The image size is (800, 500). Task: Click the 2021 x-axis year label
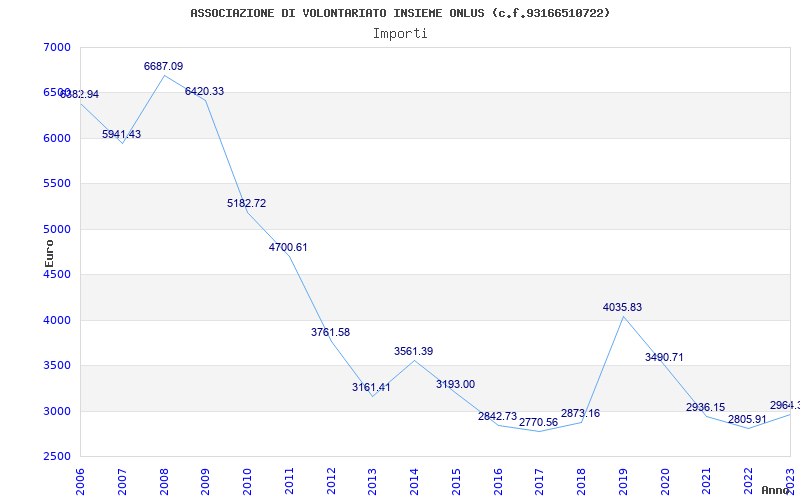click(x=707, y=481)
